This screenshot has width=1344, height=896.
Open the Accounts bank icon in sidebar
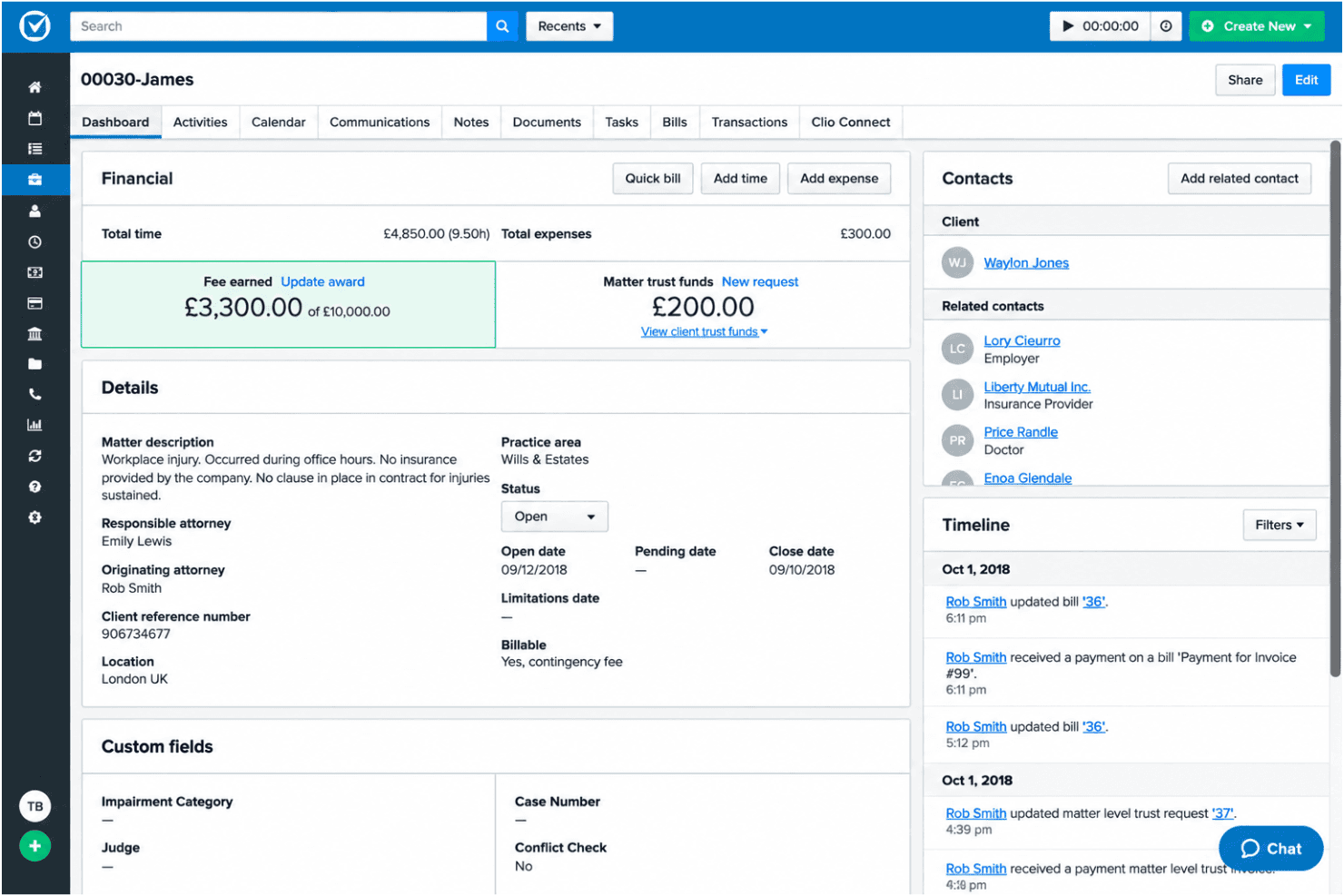point(35,334)
